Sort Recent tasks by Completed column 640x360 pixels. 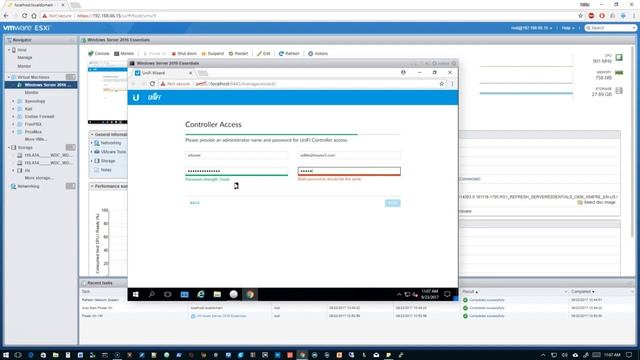tap(582, 291)
